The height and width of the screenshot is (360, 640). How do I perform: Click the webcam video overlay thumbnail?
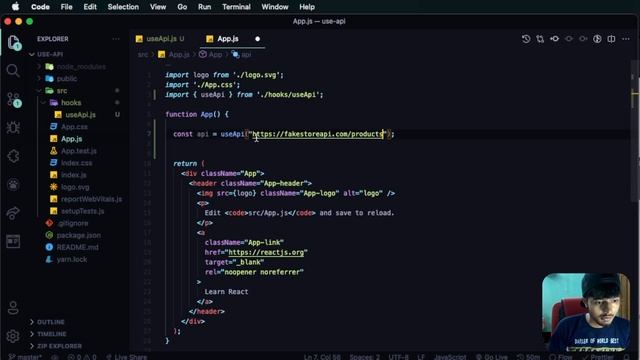(586, 312)
